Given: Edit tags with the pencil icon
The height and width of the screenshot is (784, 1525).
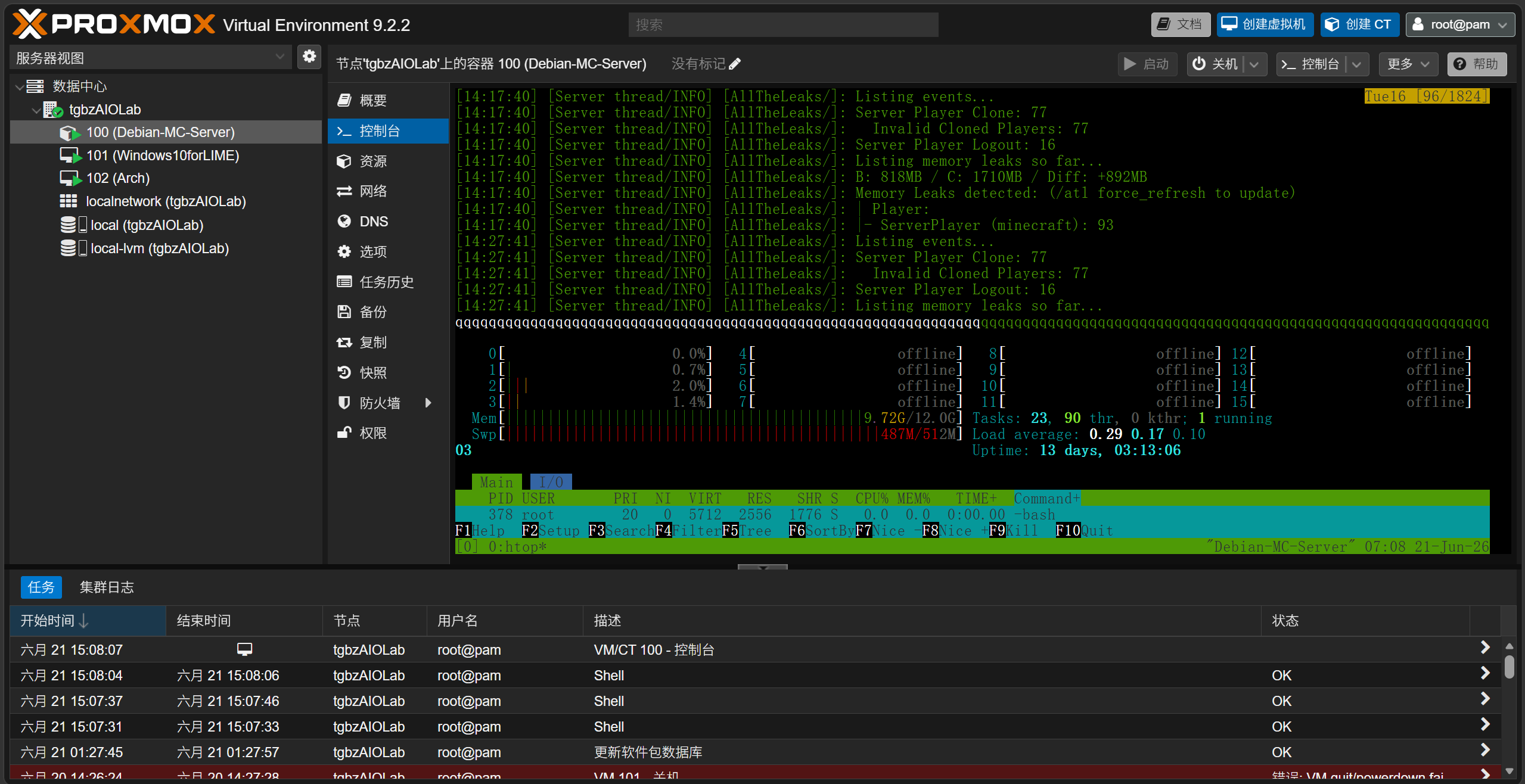Looking at the screenshot, I should [x=735, y=64].
